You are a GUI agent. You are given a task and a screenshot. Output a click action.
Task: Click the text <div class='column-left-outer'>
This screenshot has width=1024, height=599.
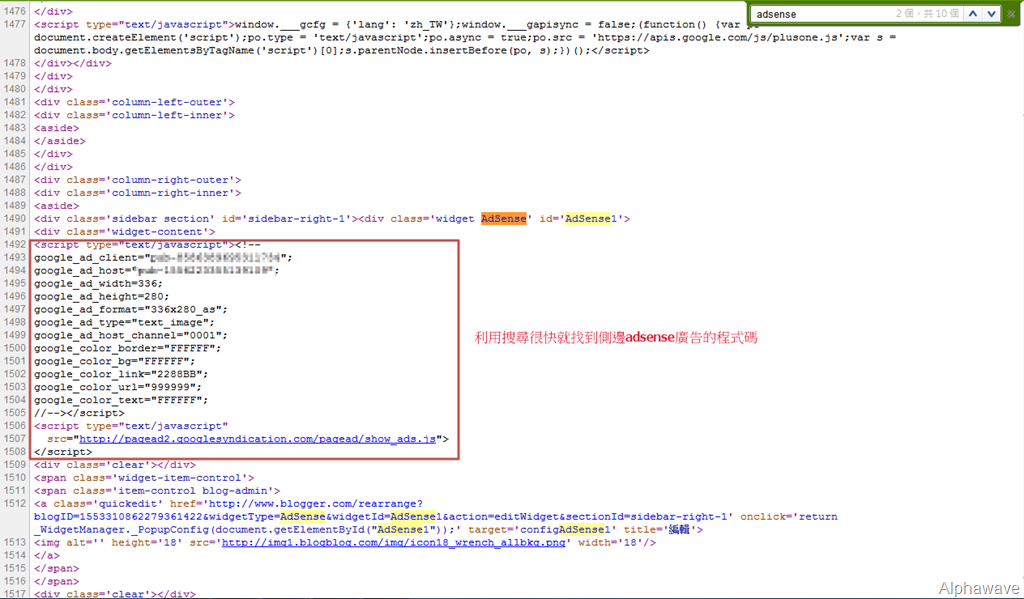(135, 103)
